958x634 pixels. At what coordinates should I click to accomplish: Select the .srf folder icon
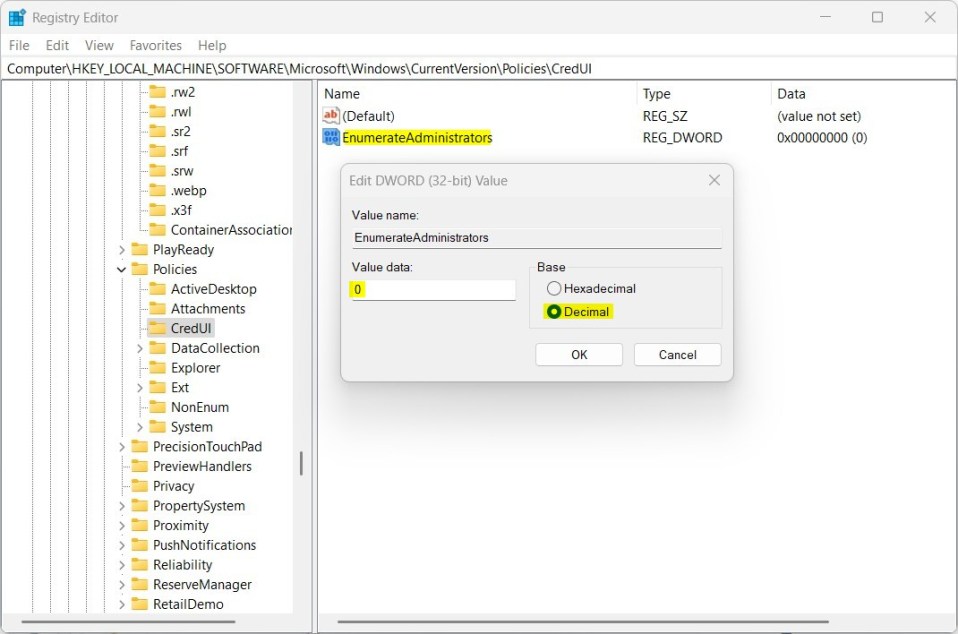pos(158,151)
